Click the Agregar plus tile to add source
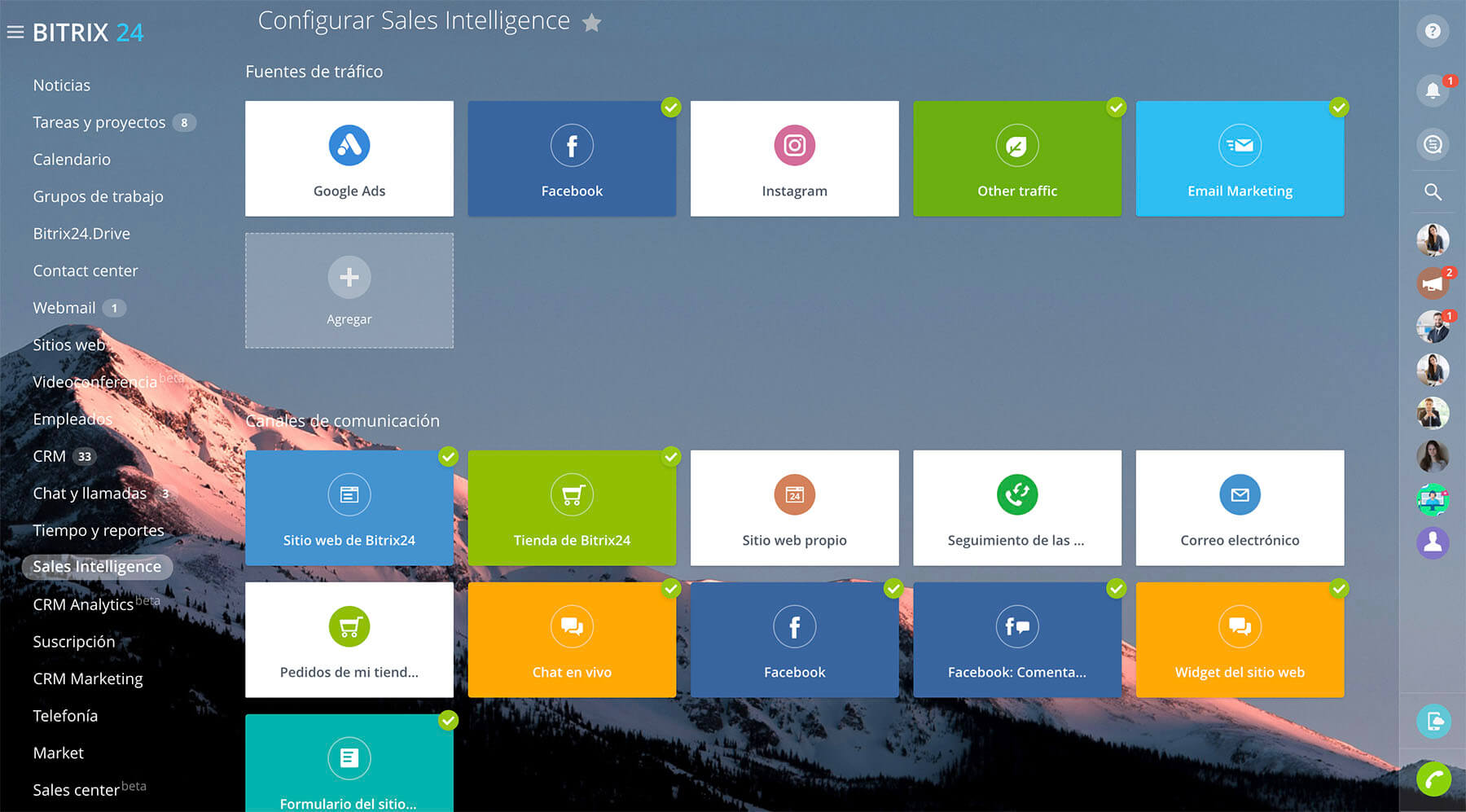Screen dimensions: 1466x812 (349, 291)
